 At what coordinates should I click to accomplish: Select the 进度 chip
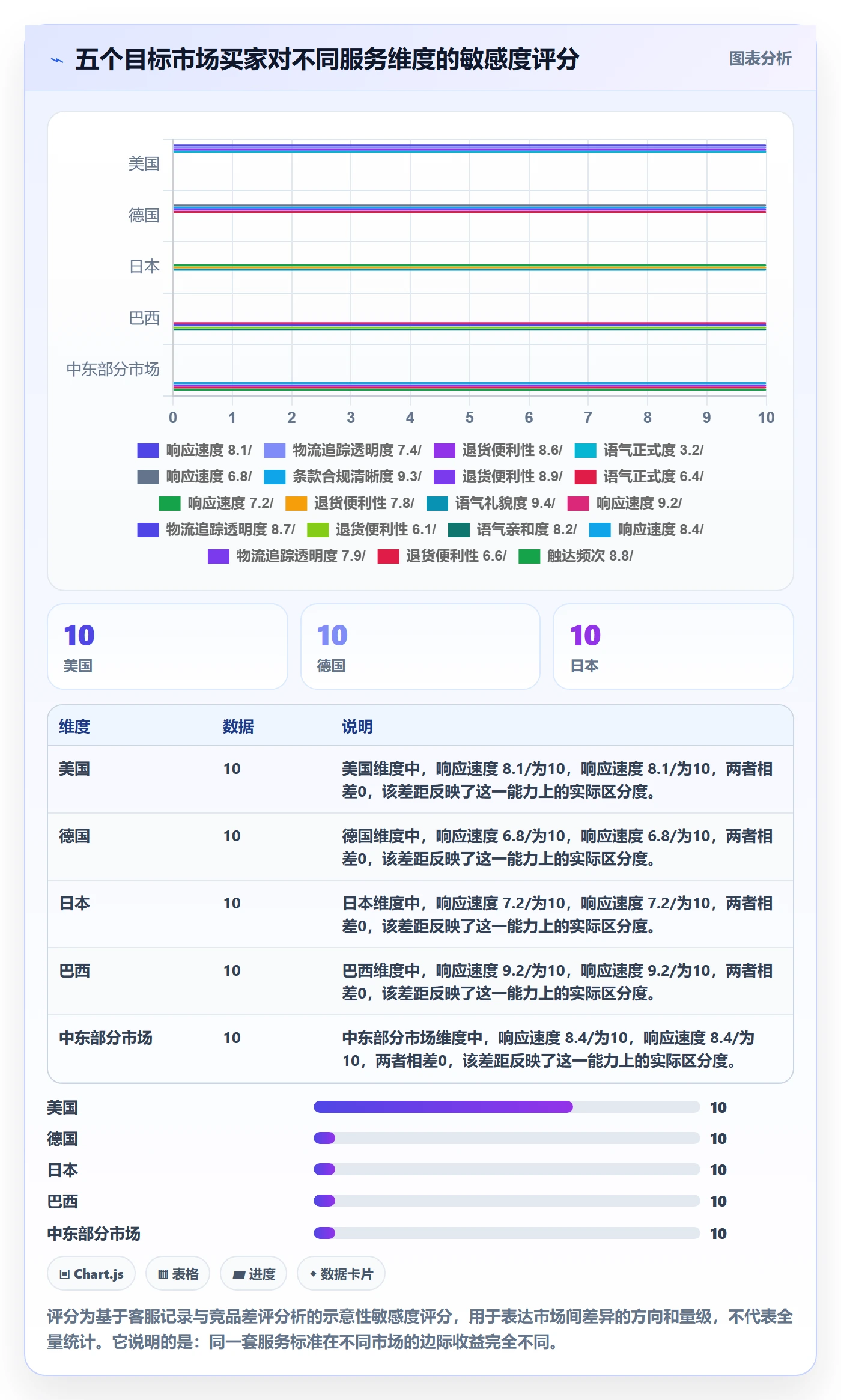pyautogui.click(x=254, y=1274)
